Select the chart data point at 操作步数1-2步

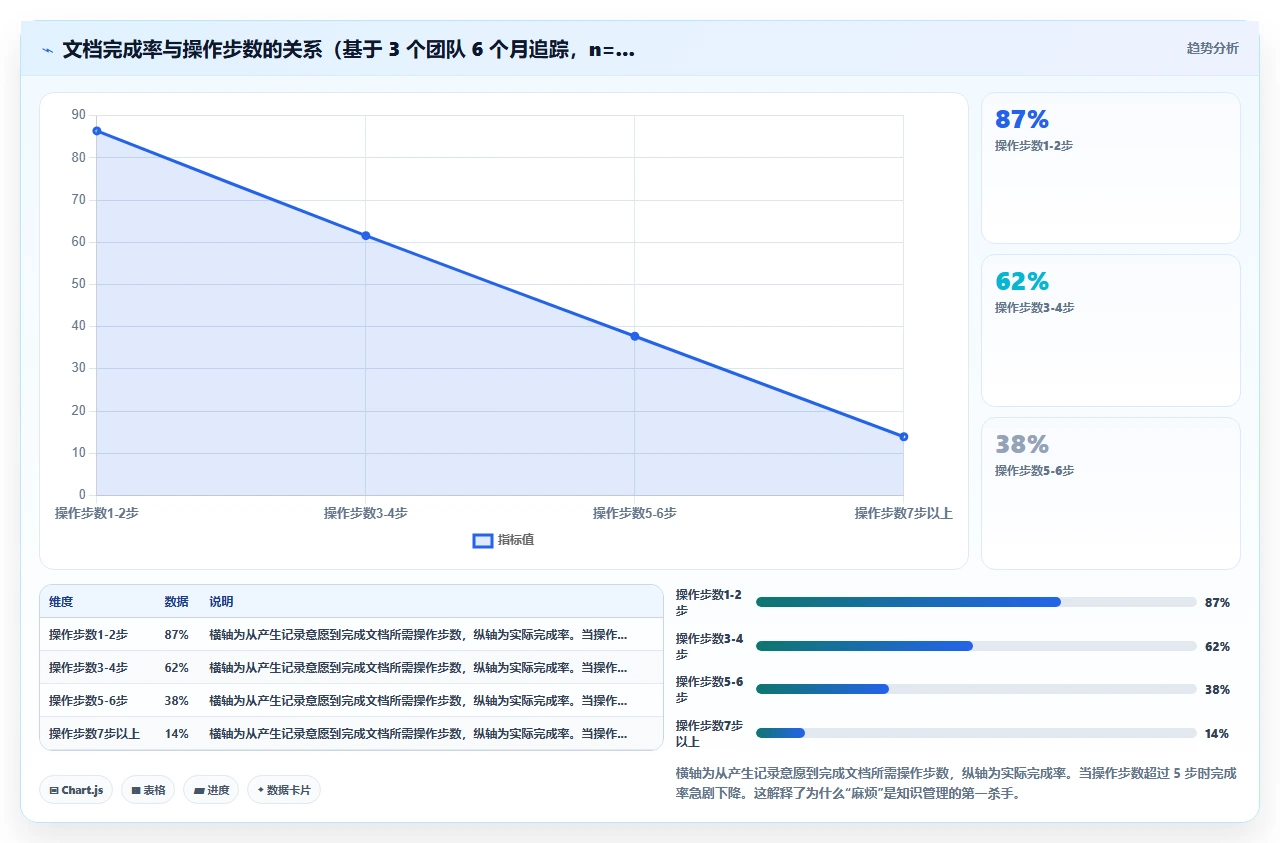pos(97,131)
